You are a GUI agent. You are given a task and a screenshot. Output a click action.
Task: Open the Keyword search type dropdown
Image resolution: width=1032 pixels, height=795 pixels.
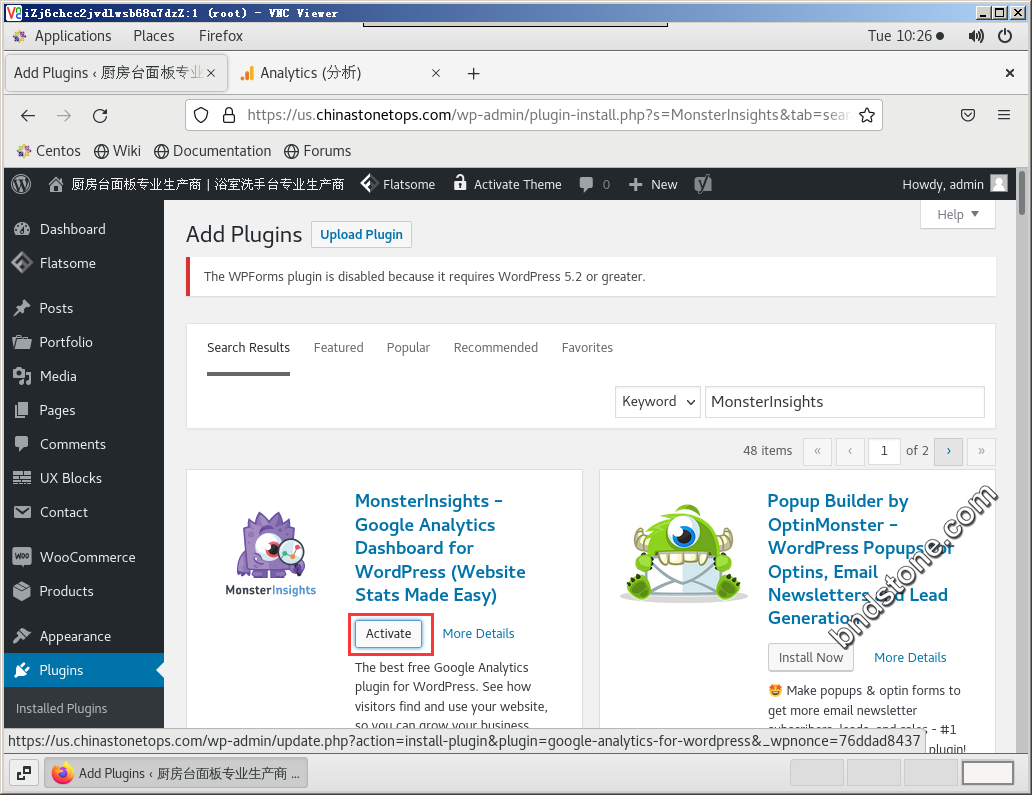pyautogui.click(x=658, y=401)
